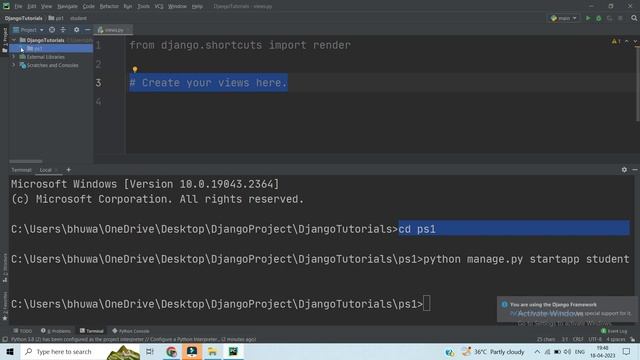Open the View menu

point(47,7)
